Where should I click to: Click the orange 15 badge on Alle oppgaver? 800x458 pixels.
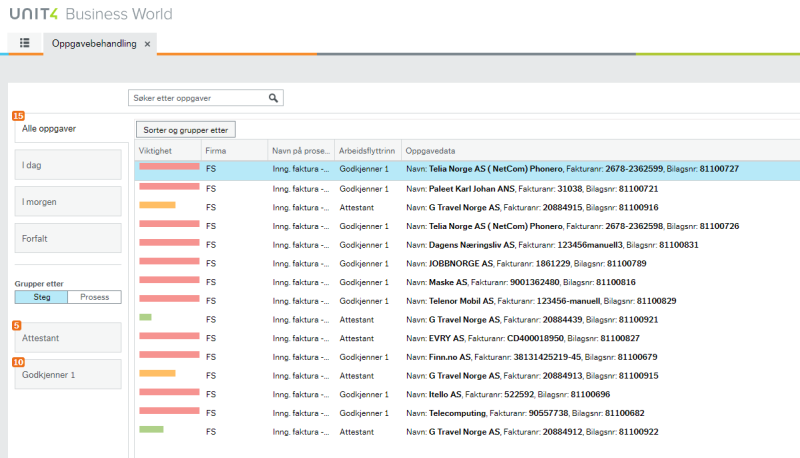tap(18, 116)
